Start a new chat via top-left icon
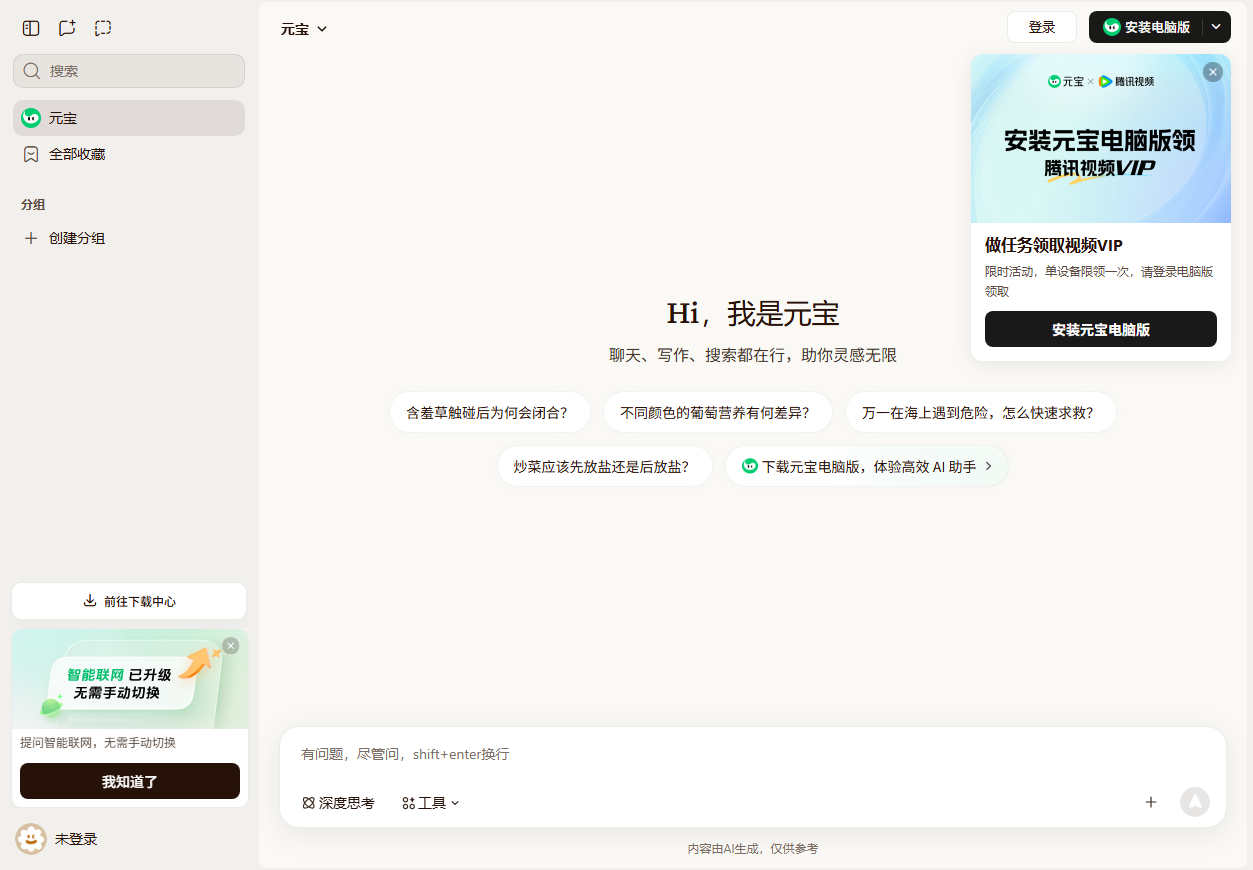The height and width of the screenshot is (870, 1253). click(67, 28)
